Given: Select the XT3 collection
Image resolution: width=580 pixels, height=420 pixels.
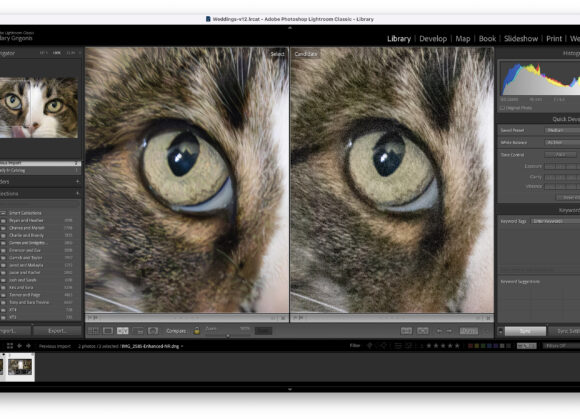Looking at the screenshot, I should 13,317.
